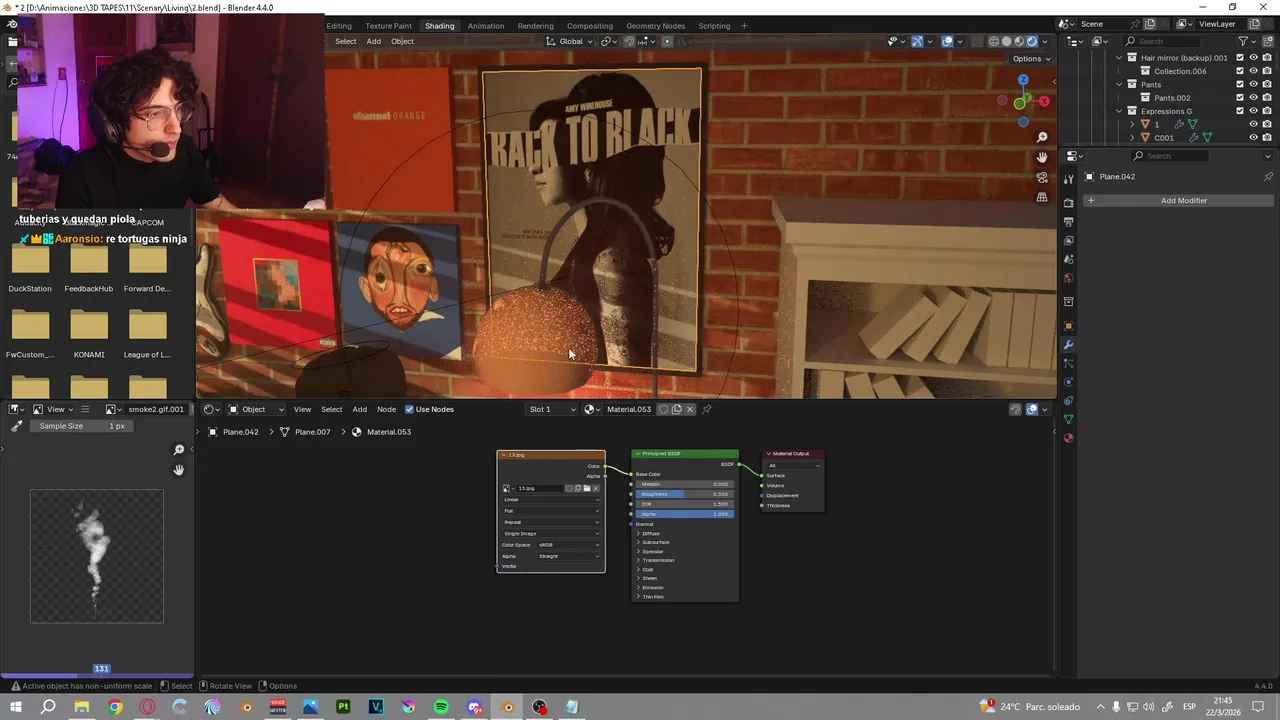Open Global transform orientation dropdown
Image resolution: width=1280 pixels, height=720 pixels.
tap(571, 41)
